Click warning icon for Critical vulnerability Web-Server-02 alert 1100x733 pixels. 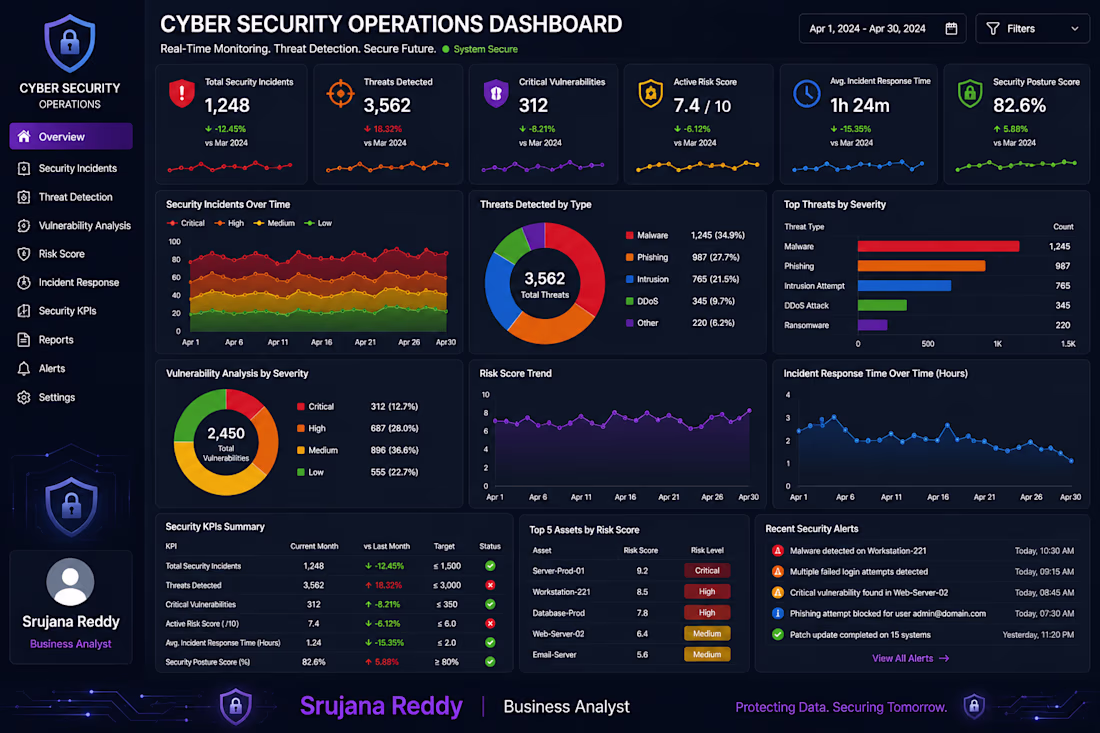pyautogui.click(x=777, y=593)
